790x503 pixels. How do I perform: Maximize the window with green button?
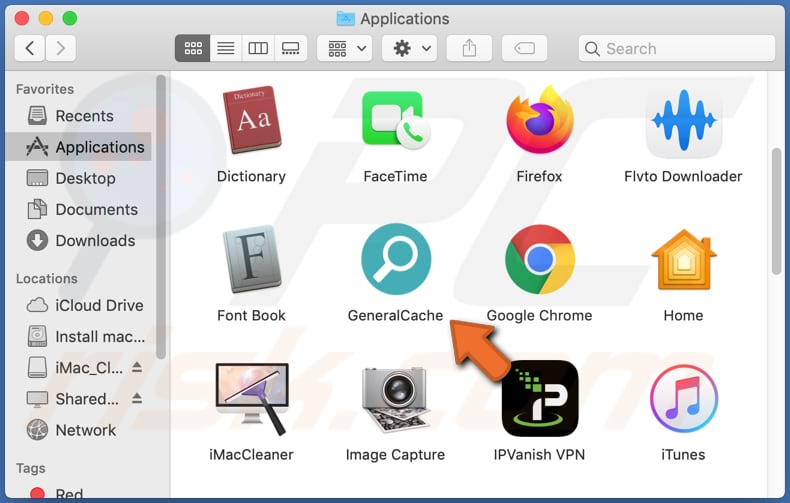pyautogui.click(x=70, y=19)
